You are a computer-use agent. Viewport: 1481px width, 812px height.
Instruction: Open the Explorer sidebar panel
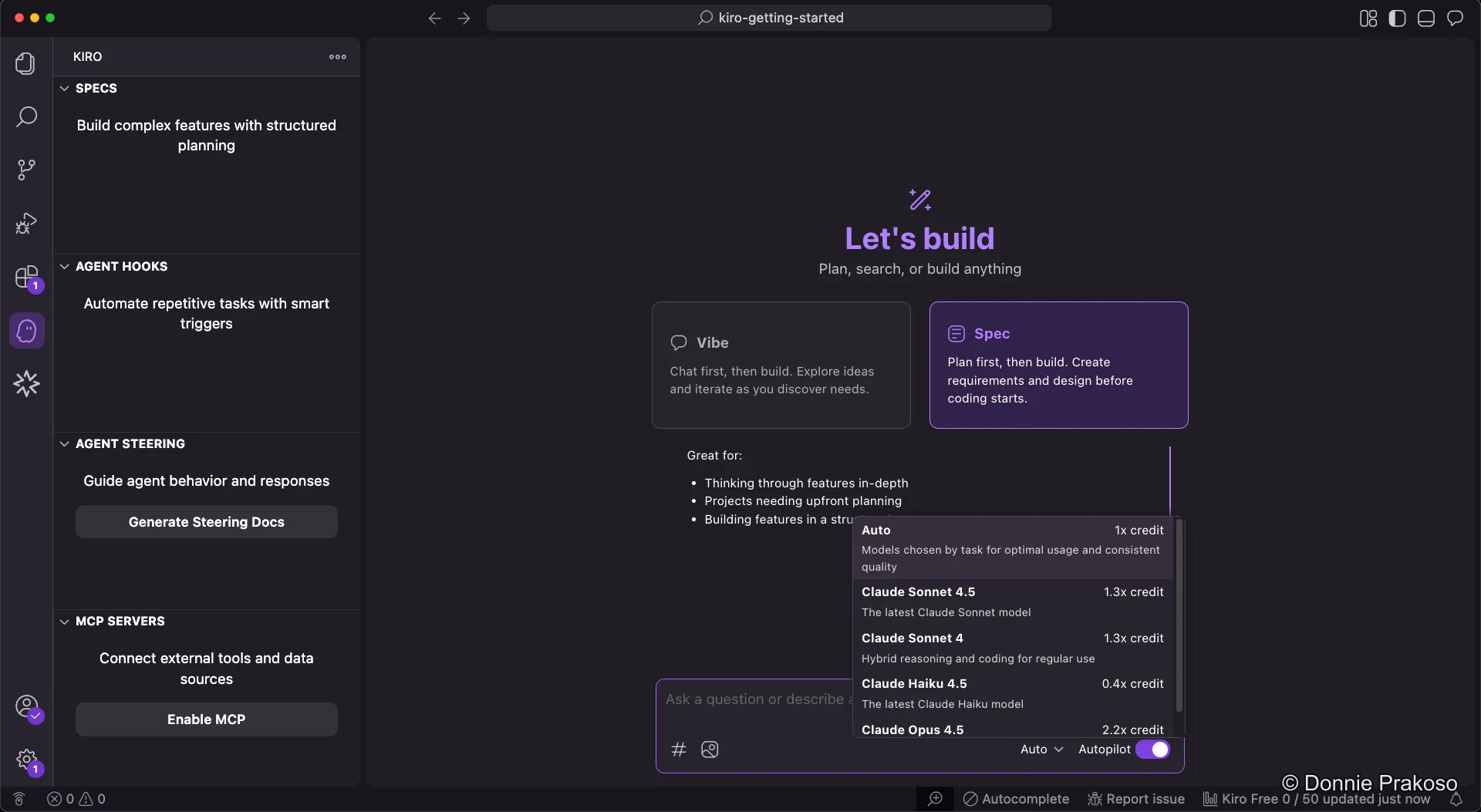tap(25, 63)
